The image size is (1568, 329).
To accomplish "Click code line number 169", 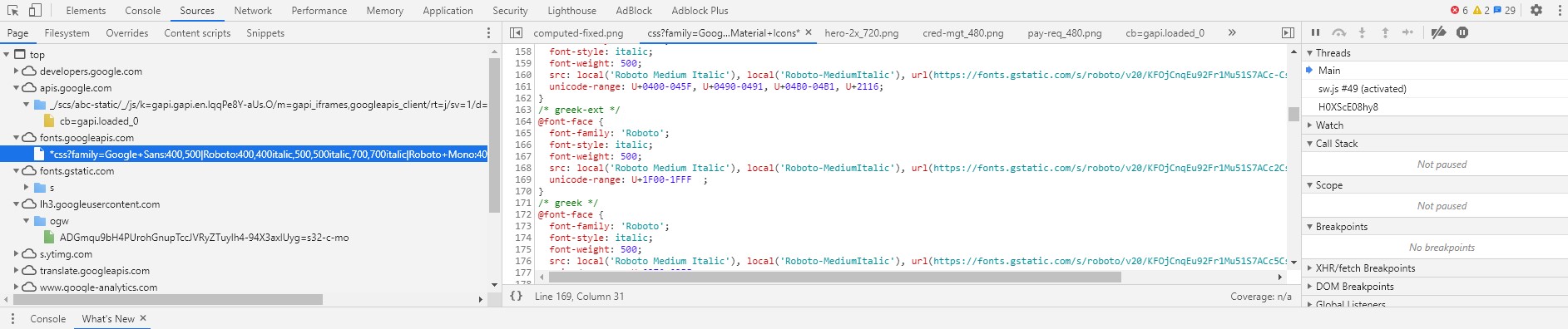I will (x=522, y=179).
